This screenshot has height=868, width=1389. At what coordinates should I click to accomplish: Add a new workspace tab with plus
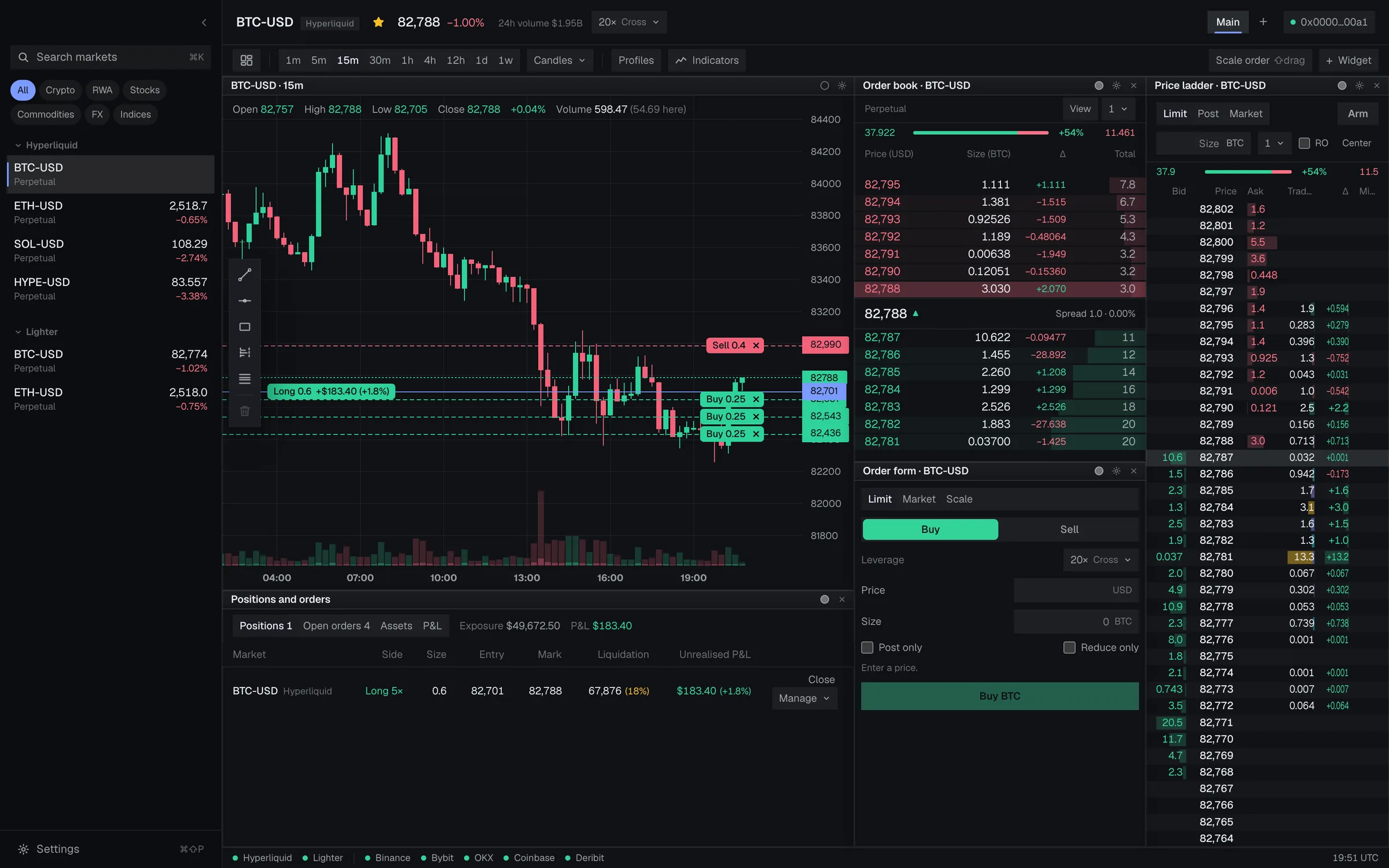1263,22
